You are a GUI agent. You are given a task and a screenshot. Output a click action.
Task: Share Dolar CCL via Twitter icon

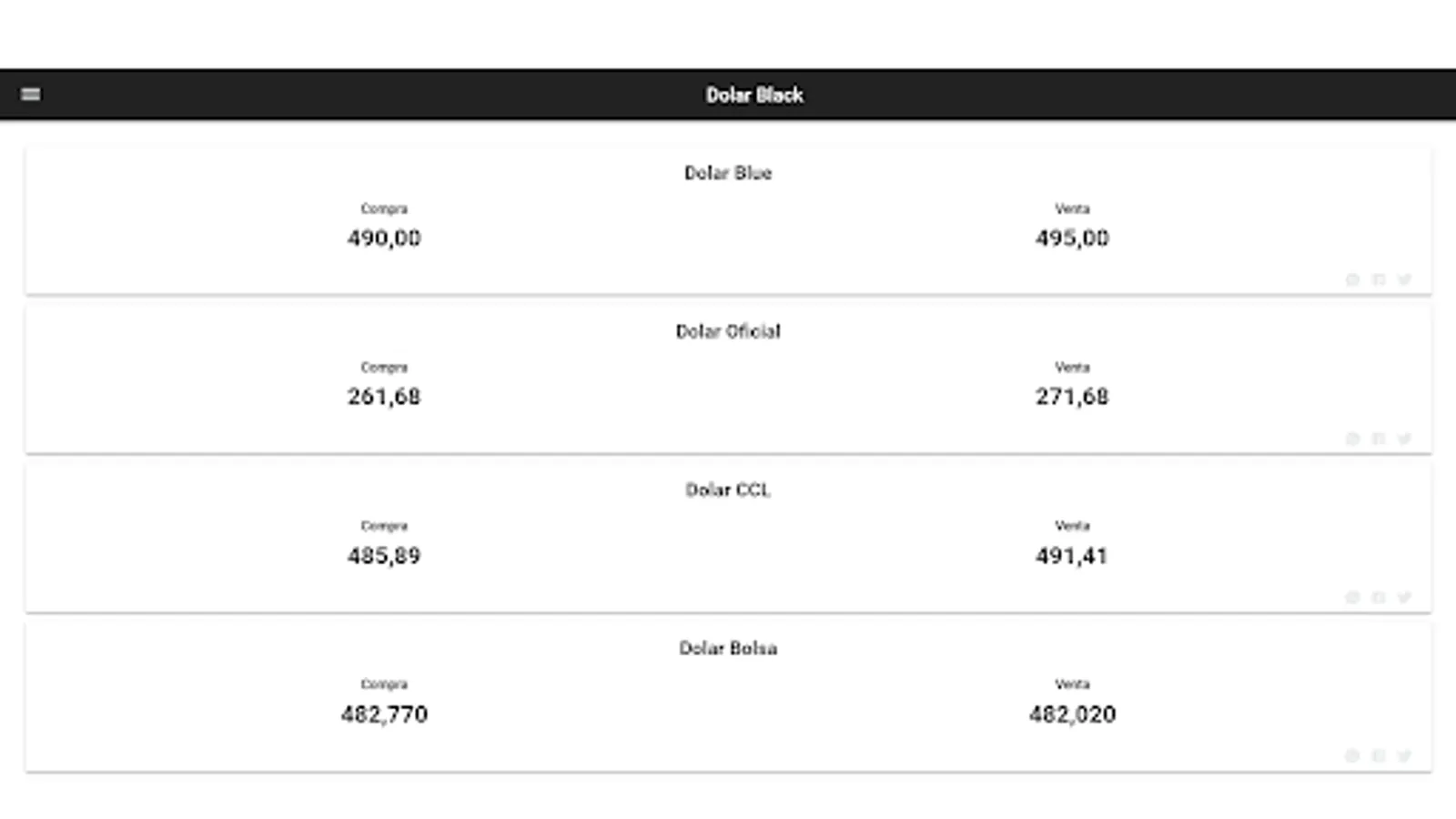coord(1404,597)
